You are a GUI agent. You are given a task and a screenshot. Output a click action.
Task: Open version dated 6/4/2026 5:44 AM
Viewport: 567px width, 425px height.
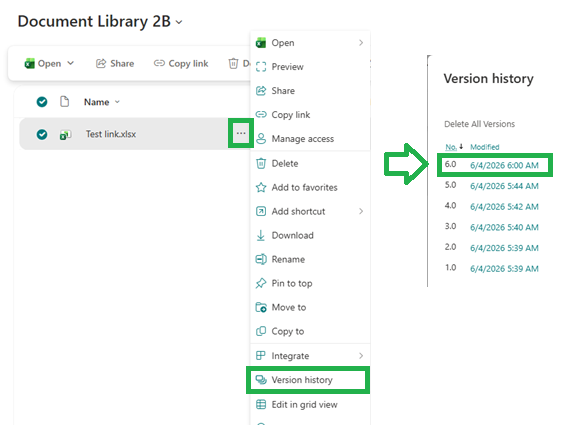504,186
